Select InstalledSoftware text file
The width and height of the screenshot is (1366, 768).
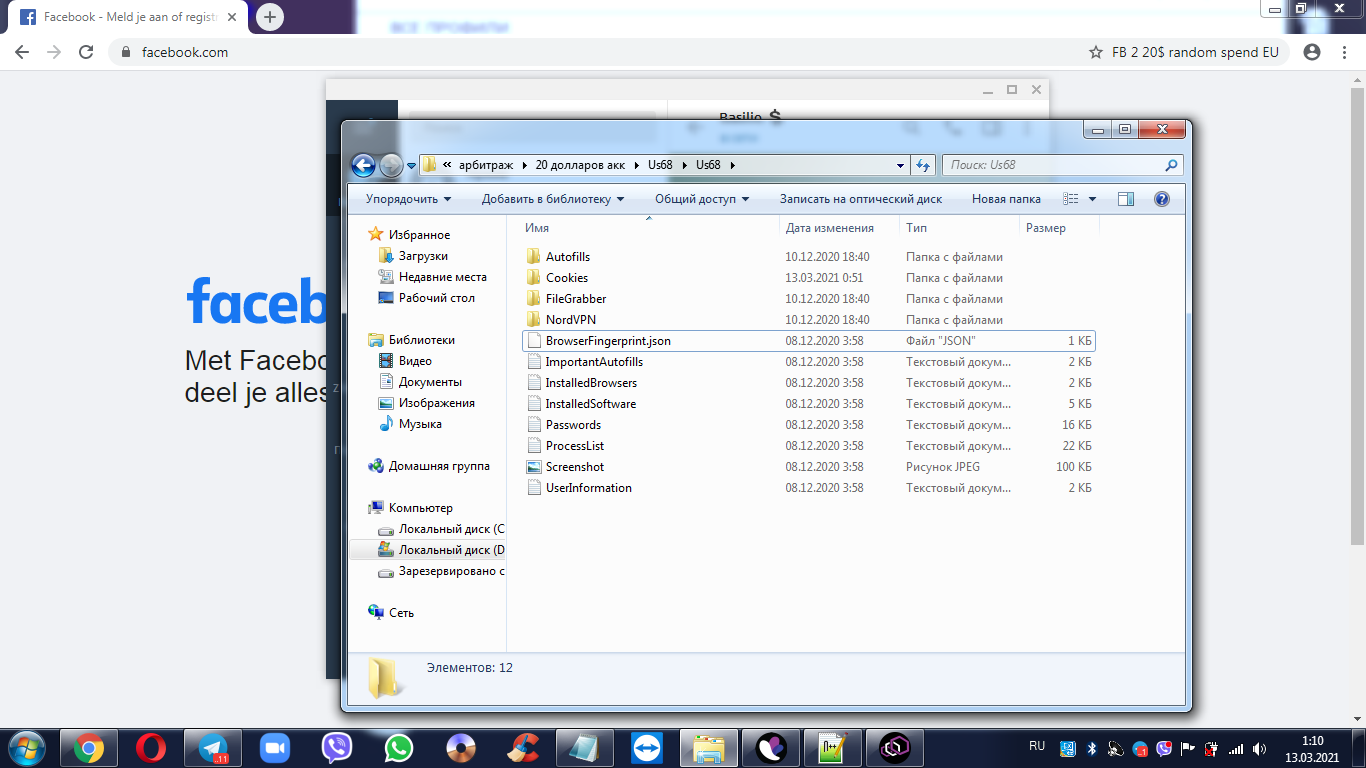click(590, 404)
